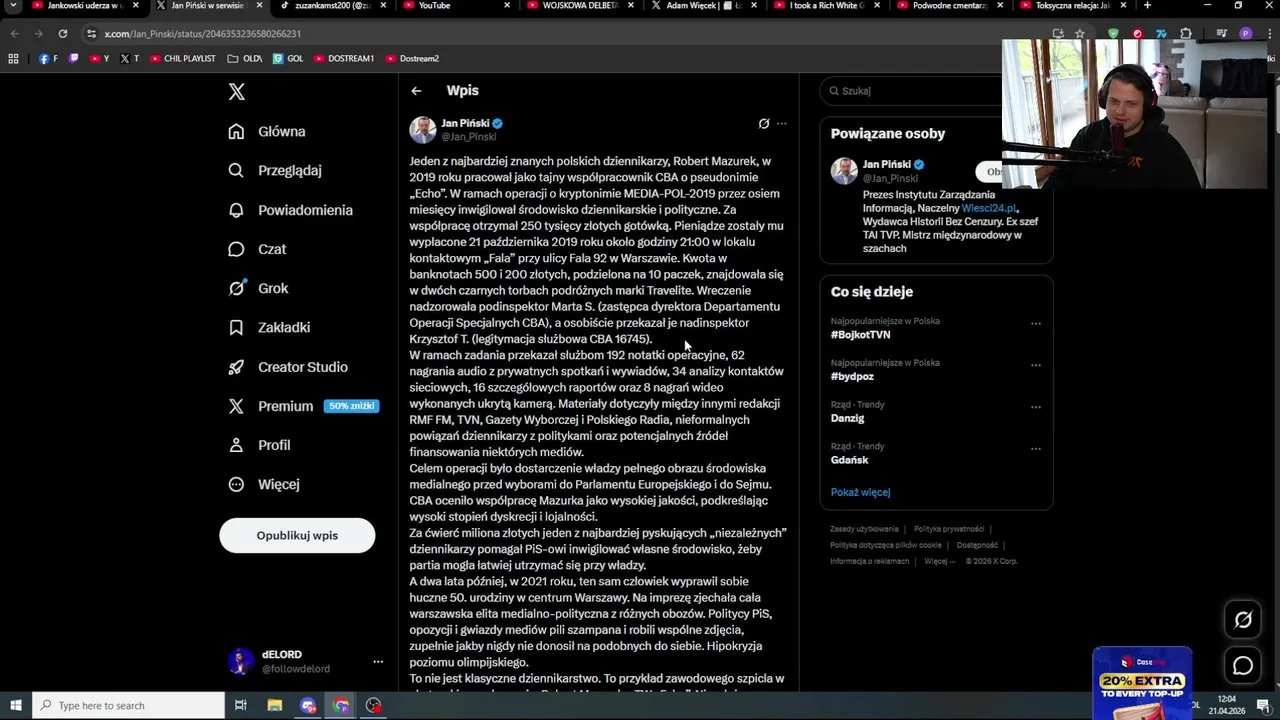Click the dELORD account avatar
The width and height of the screenshot is (1280, 720).
point(240,662)
